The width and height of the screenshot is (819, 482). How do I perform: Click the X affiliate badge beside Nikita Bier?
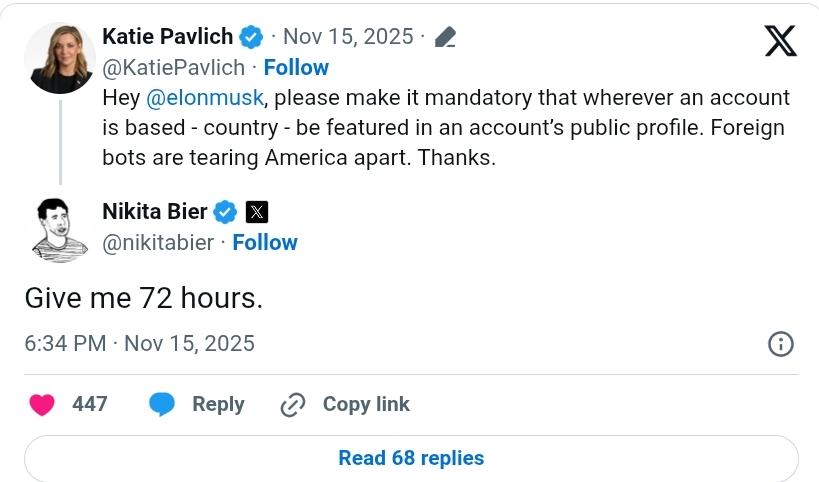(x=256, y=211)
